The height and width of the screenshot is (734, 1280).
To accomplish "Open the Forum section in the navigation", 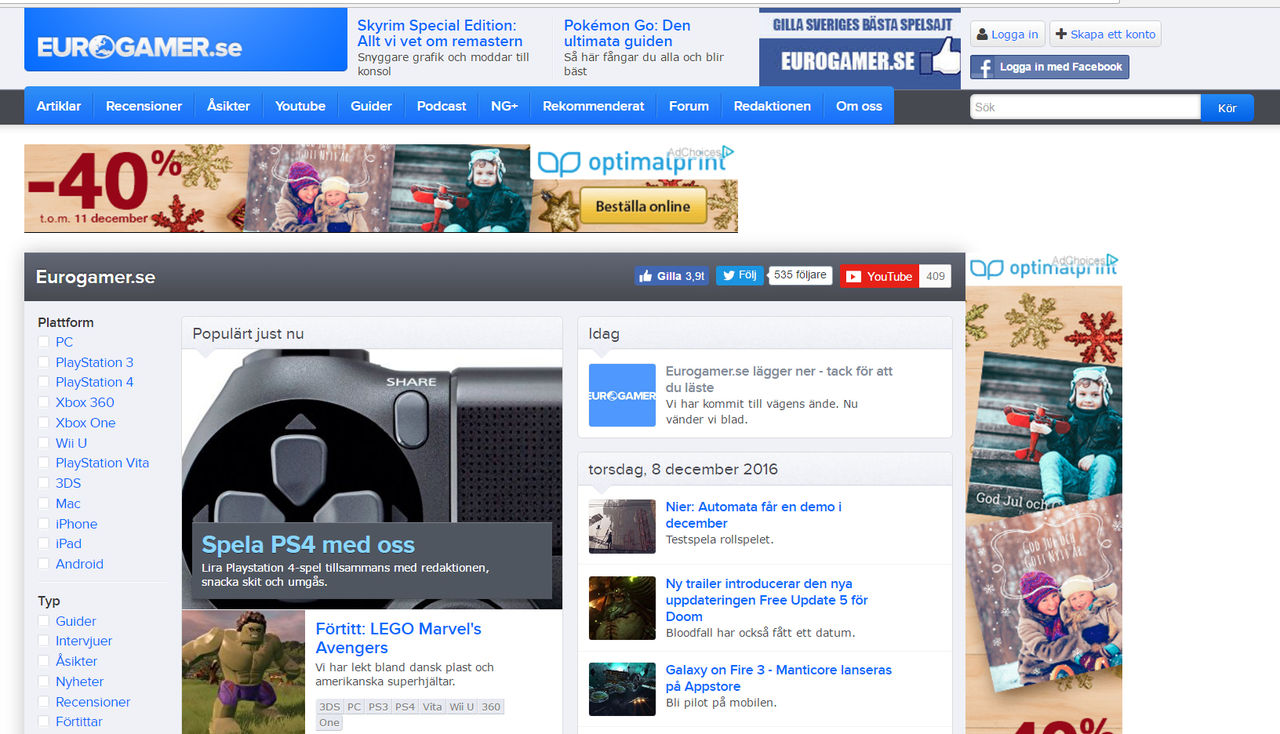I will [688, 105].
